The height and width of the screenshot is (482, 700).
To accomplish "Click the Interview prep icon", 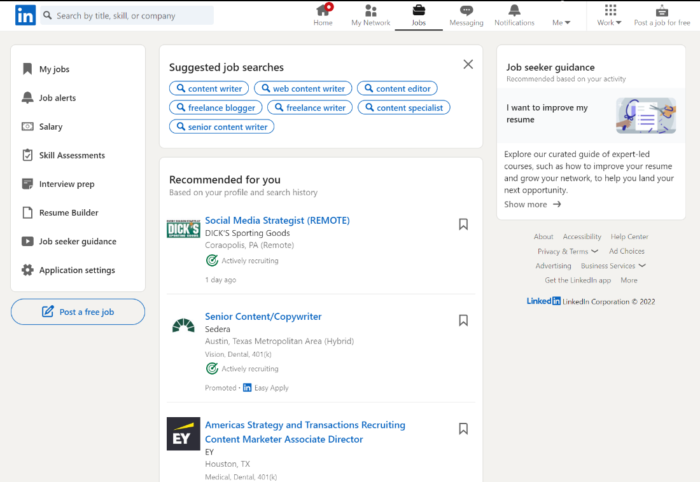I will (x=27, y=183).
